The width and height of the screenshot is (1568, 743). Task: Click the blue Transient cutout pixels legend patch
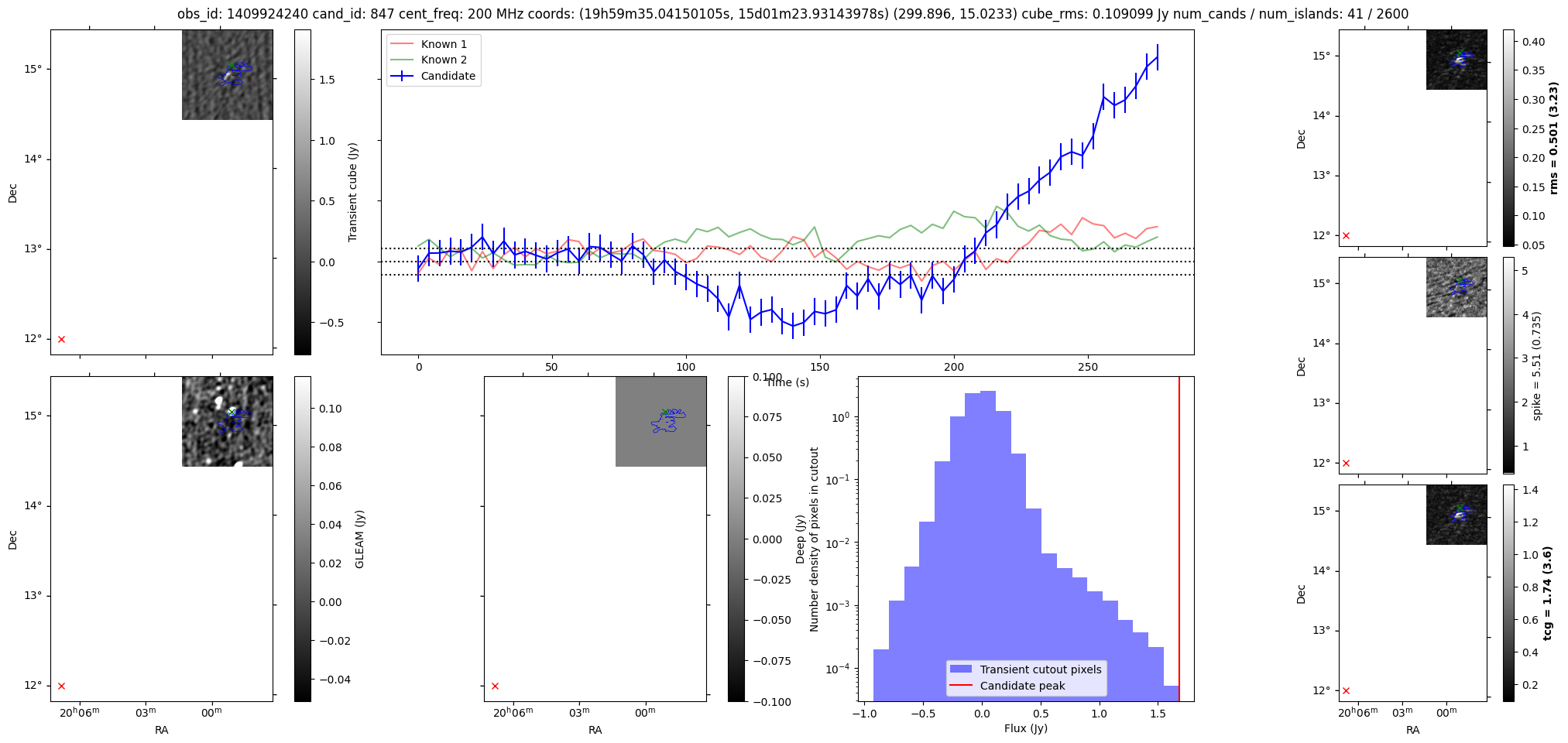[x=961, y=669]
